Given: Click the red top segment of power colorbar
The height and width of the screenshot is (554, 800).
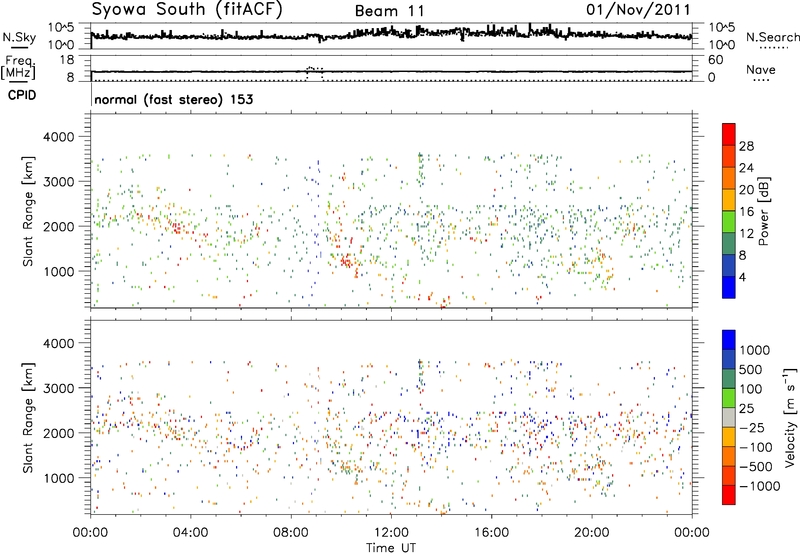Looking at the screenshot, I should click(729, 134).
